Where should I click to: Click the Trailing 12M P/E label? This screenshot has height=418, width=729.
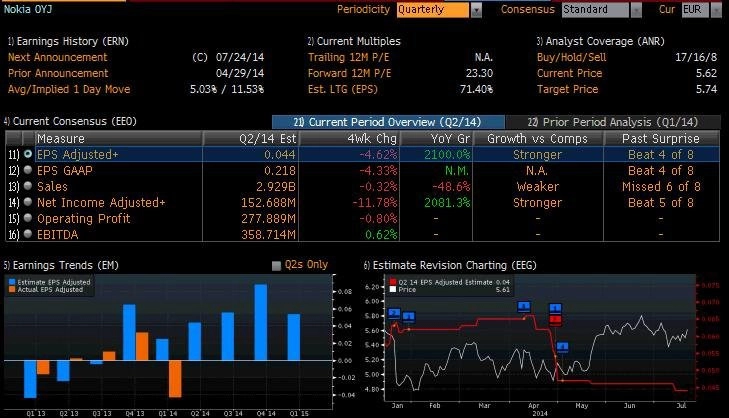point(349,57)
